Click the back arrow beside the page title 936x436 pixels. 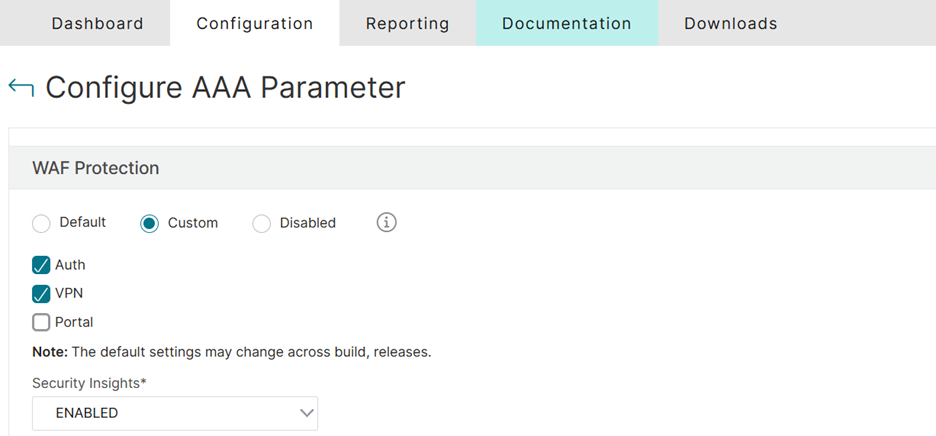click(20, 87)
